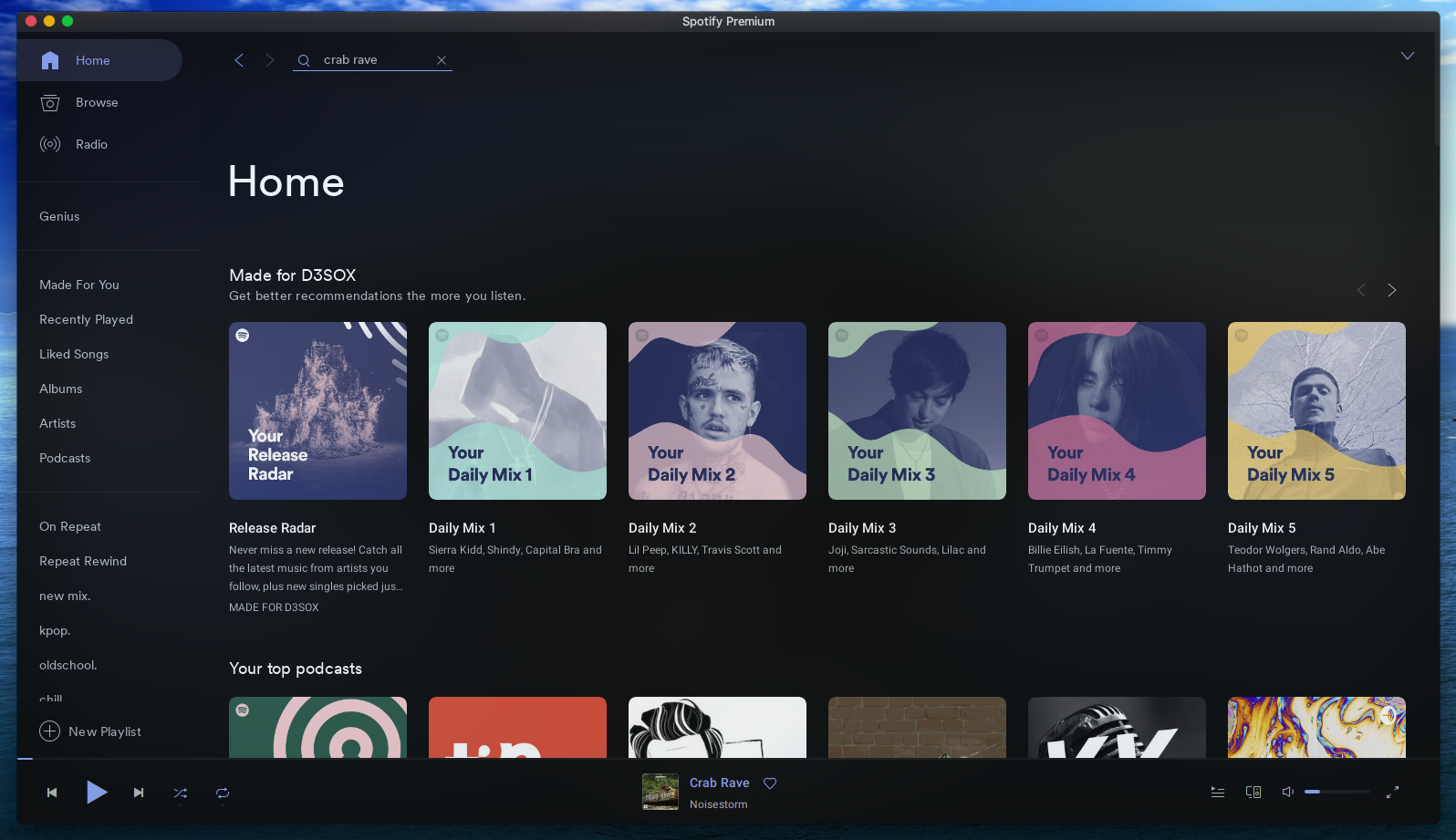
Task: Toggle shuffle mode
Action: pos(181,793)
